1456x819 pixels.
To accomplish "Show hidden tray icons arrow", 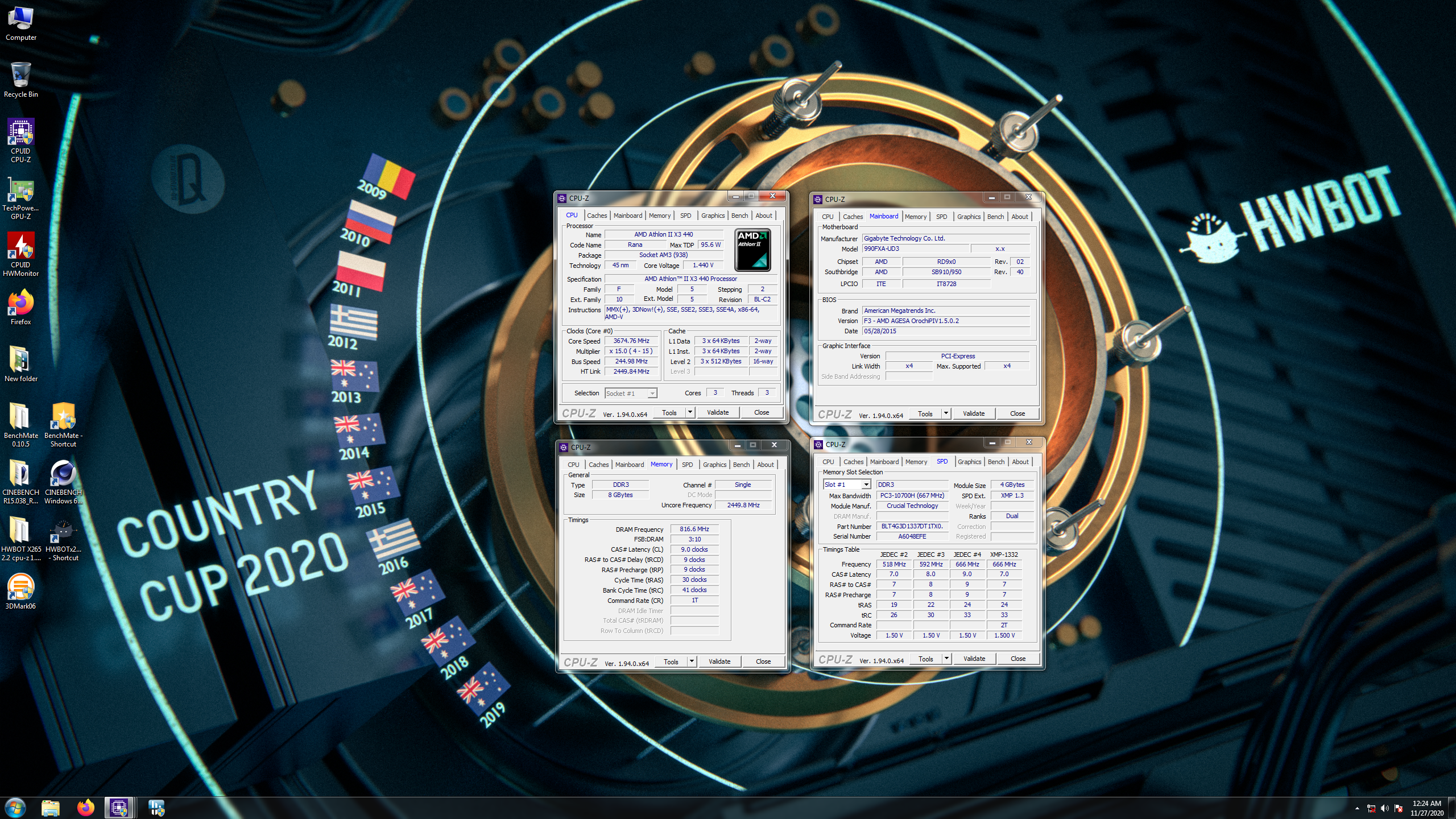I will 1357,808.
